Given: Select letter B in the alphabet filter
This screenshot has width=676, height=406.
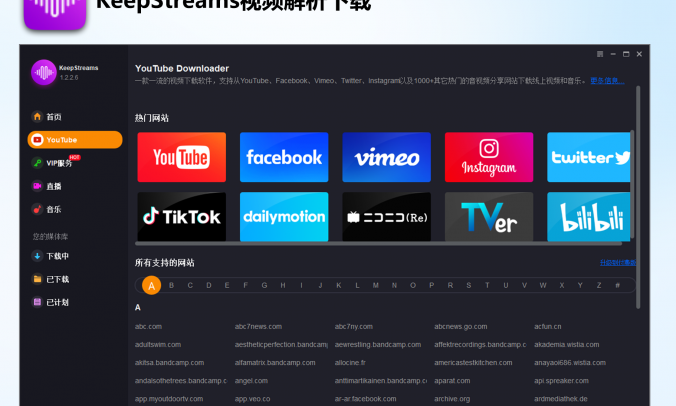Looking at the screenshot, I should click(x=172, y=285).
